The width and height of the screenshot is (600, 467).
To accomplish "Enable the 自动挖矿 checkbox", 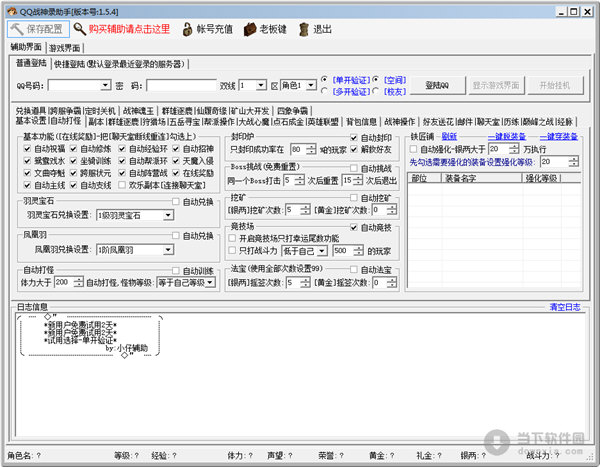I will (354, 198).
